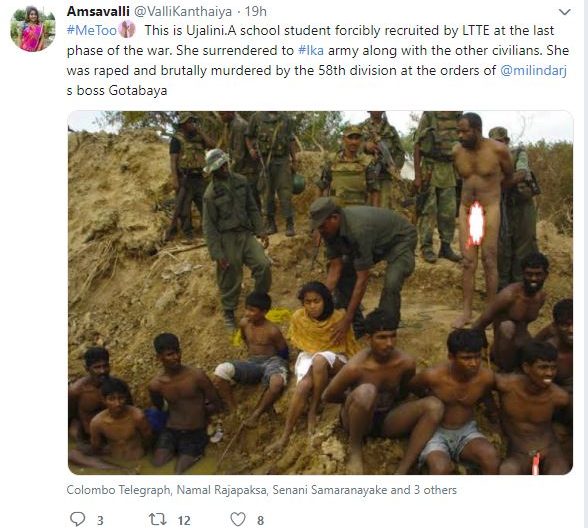Click the reply speech bubble icon
The image size is (588, 528).
click(78, 519)
